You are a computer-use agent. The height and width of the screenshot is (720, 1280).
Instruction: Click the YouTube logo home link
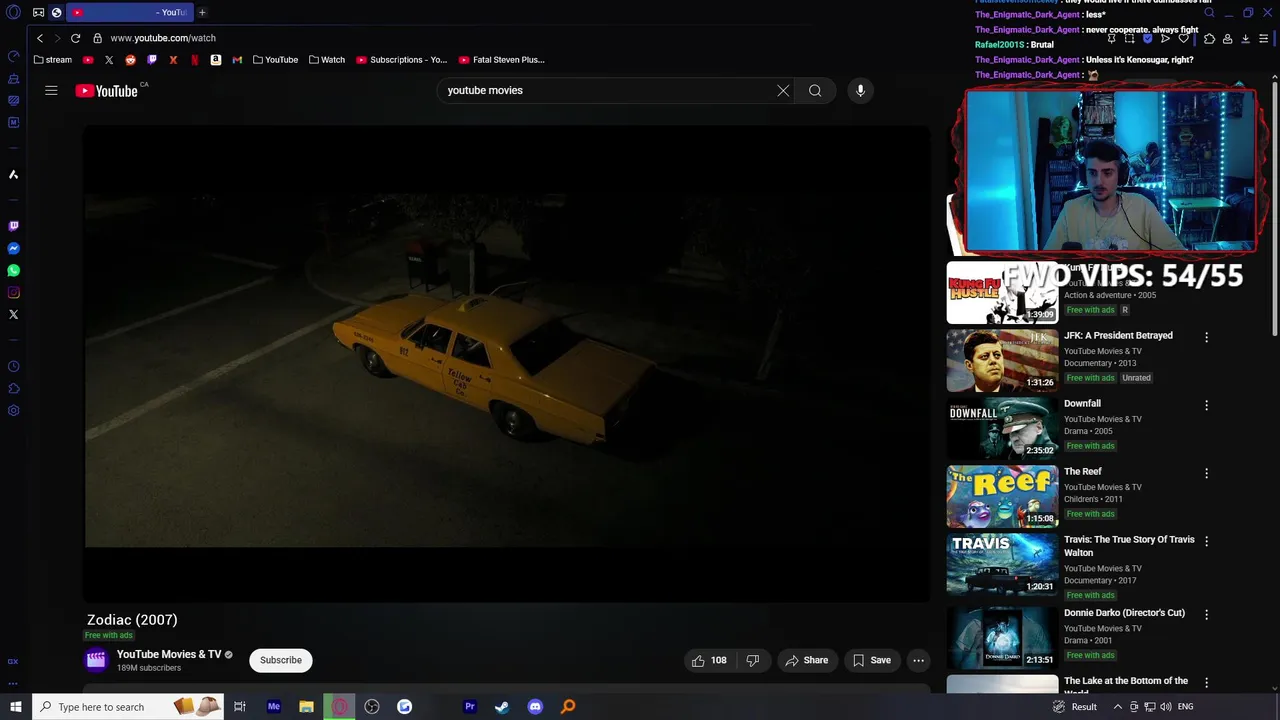(x=106, y=91)
